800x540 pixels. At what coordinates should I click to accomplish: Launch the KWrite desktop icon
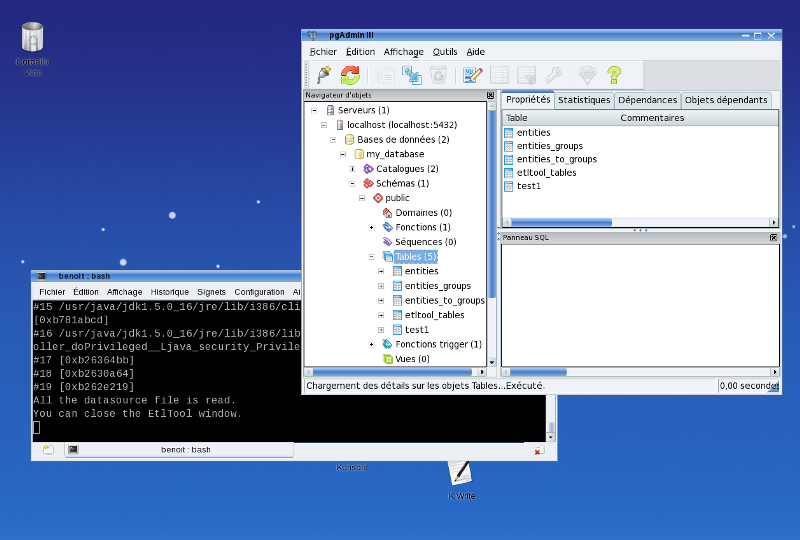pyautogui.click(x=460, y=473)
